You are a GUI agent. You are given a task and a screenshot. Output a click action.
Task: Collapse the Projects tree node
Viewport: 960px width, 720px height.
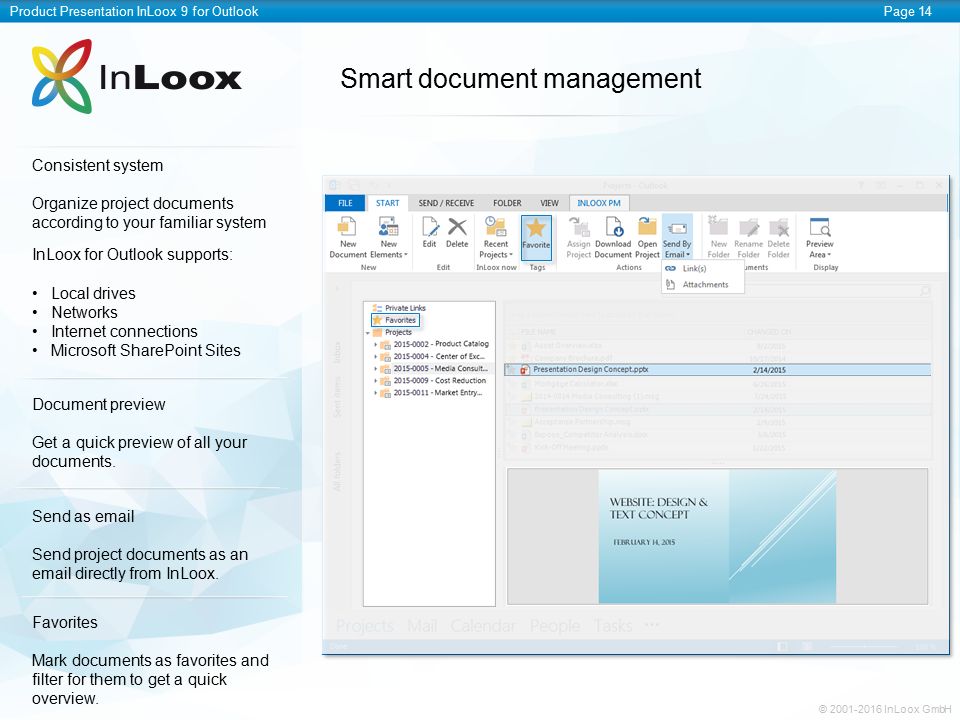coord(368,333)
